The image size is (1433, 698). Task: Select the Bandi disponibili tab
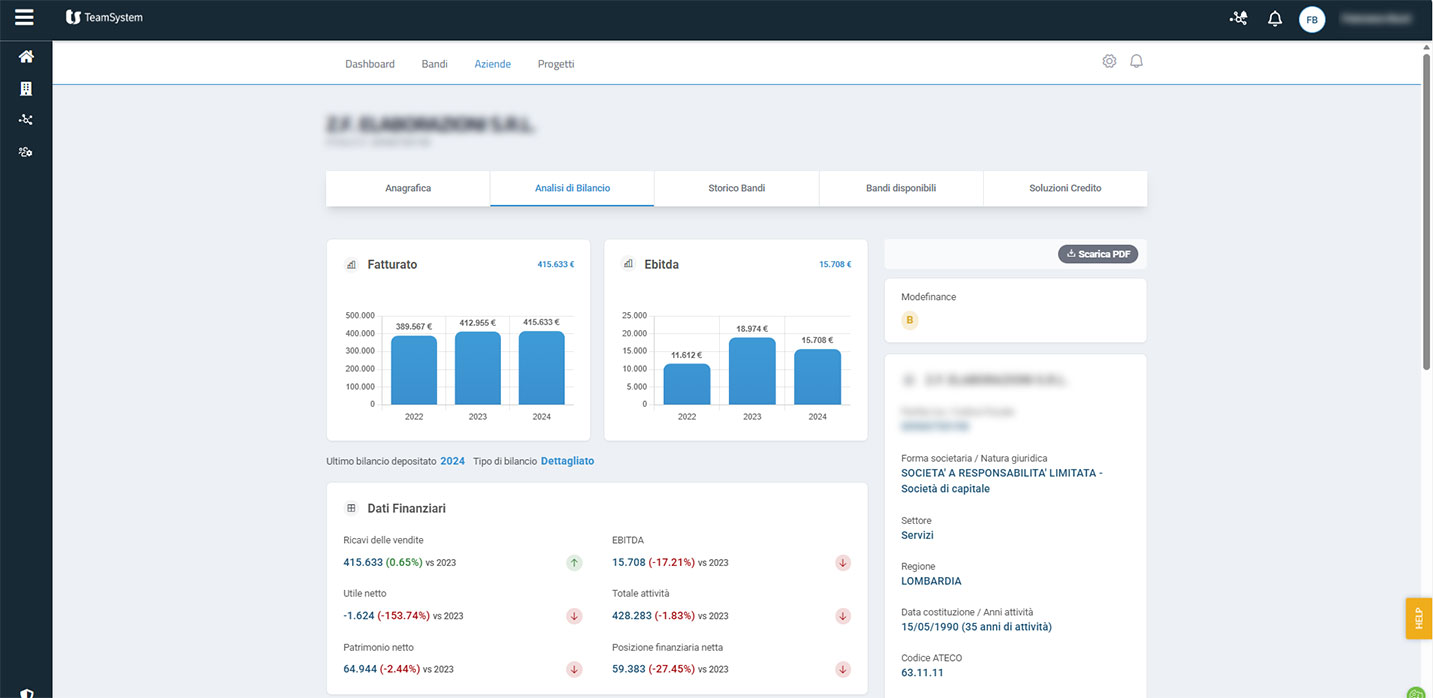pyautogui.click(x=901, y=188)
